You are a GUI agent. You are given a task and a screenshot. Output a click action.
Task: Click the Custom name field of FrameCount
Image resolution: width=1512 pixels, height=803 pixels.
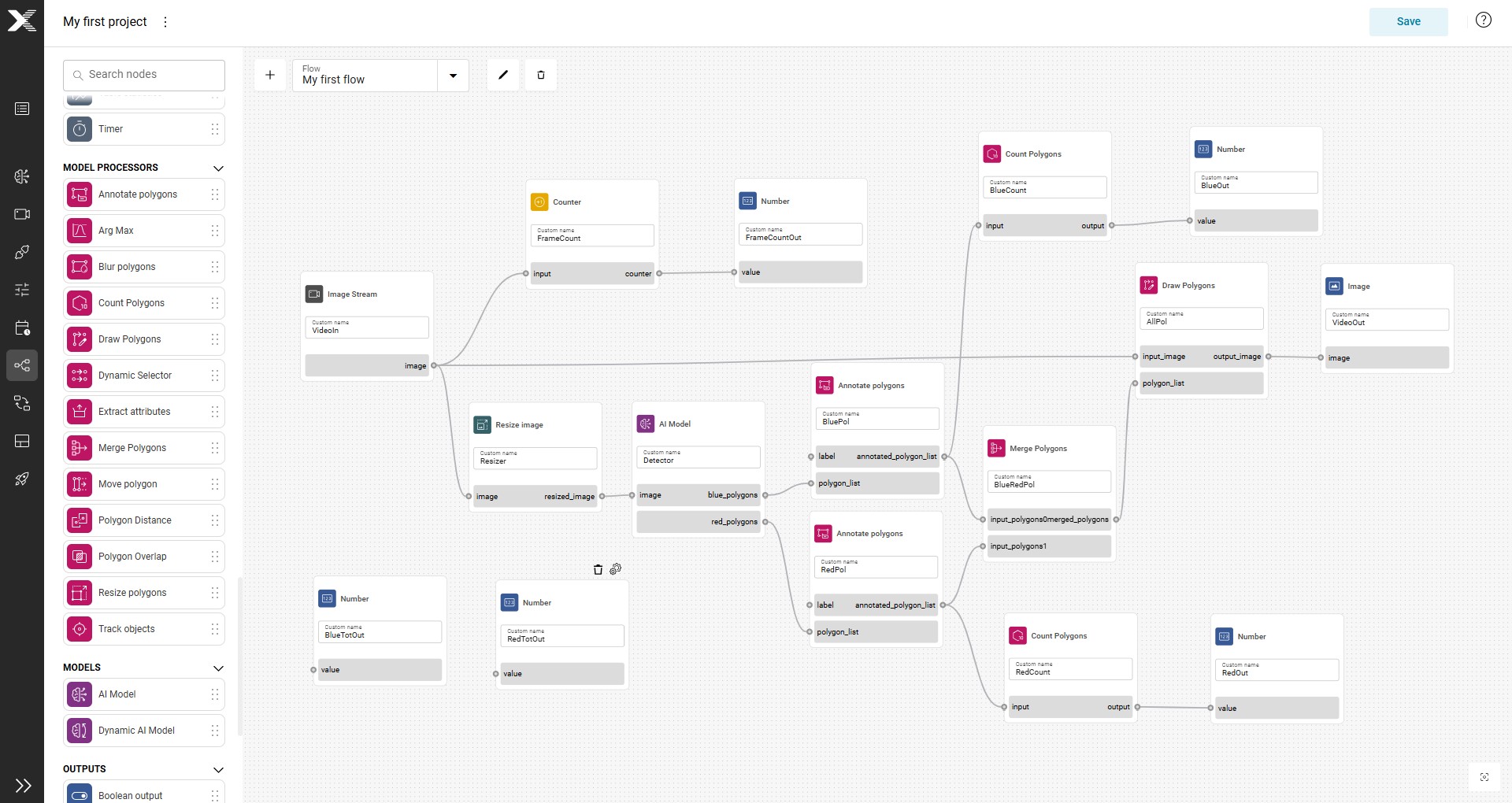pyautogui.click(x=592, y=235)
